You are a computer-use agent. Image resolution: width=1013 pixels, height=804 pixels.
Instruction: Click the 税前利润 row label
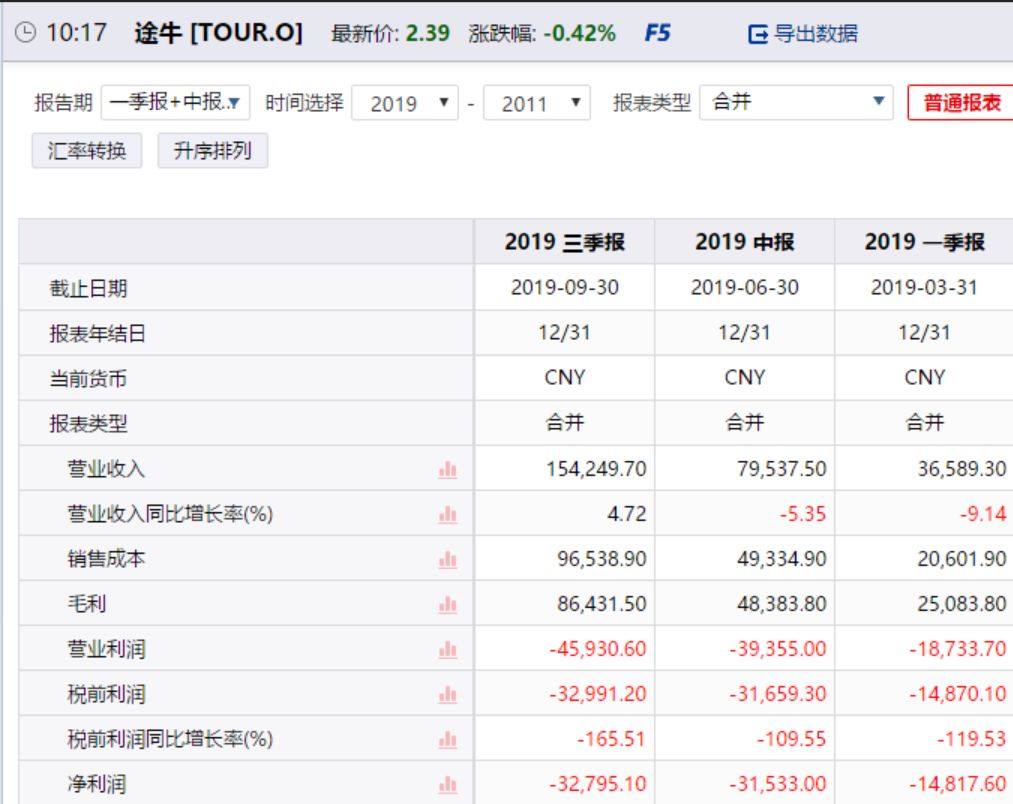[x=107, y=694]
